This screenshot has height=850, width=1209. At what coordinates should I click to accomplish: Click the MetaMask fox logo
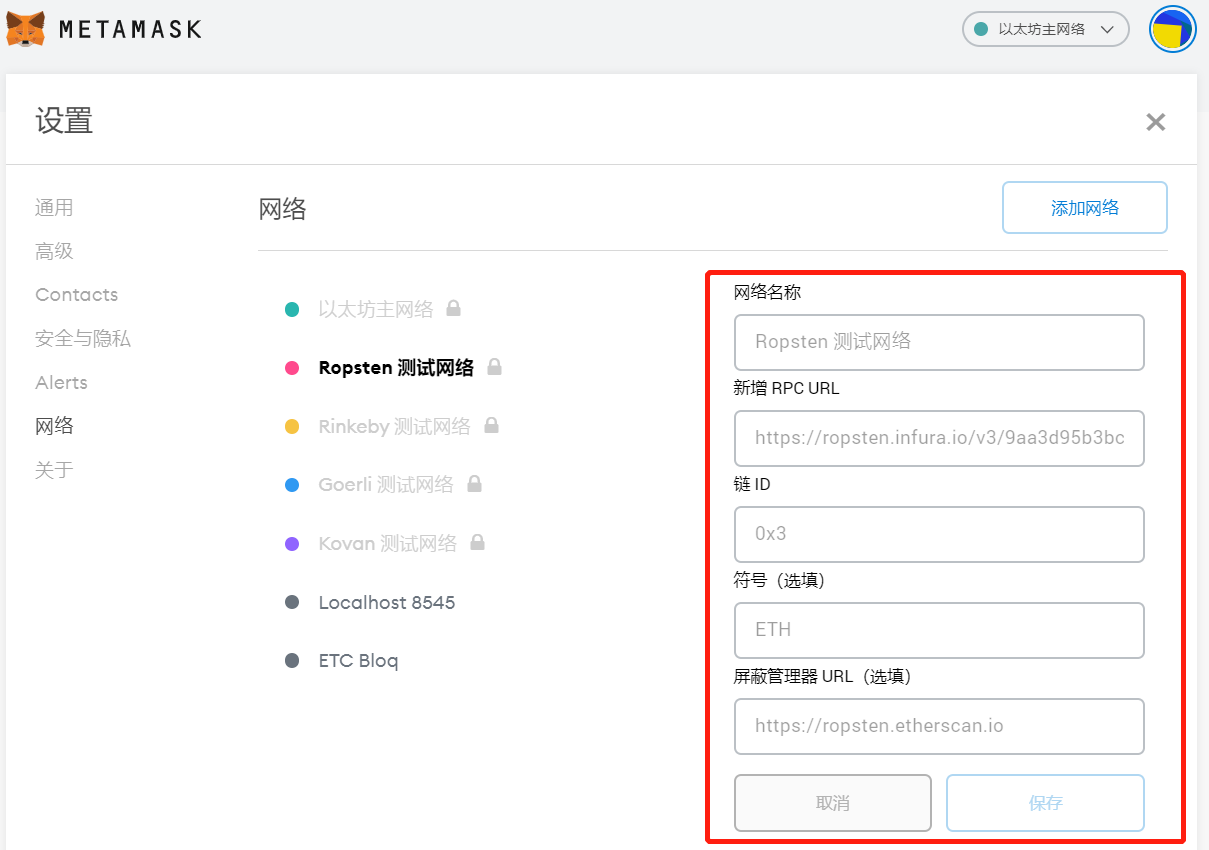click(x=25, y=29)
